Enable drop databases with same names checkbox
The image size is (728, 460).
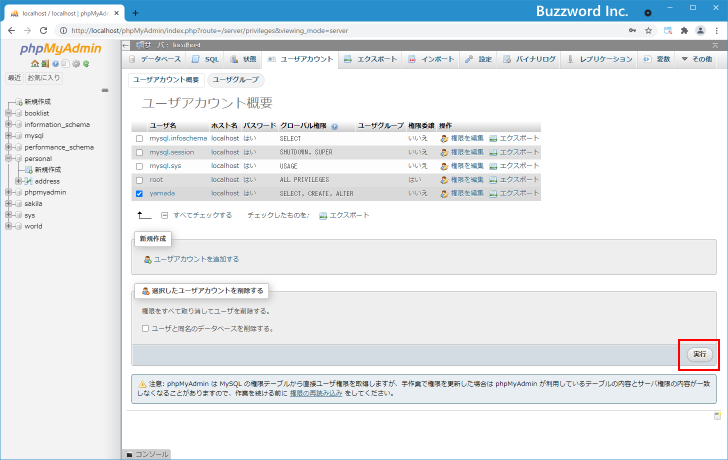145,328
